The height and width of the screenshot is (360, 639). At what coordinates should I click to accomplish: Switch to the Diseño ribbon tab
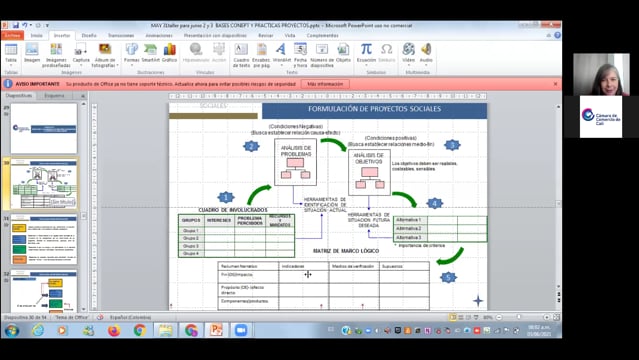pos(89,35)
